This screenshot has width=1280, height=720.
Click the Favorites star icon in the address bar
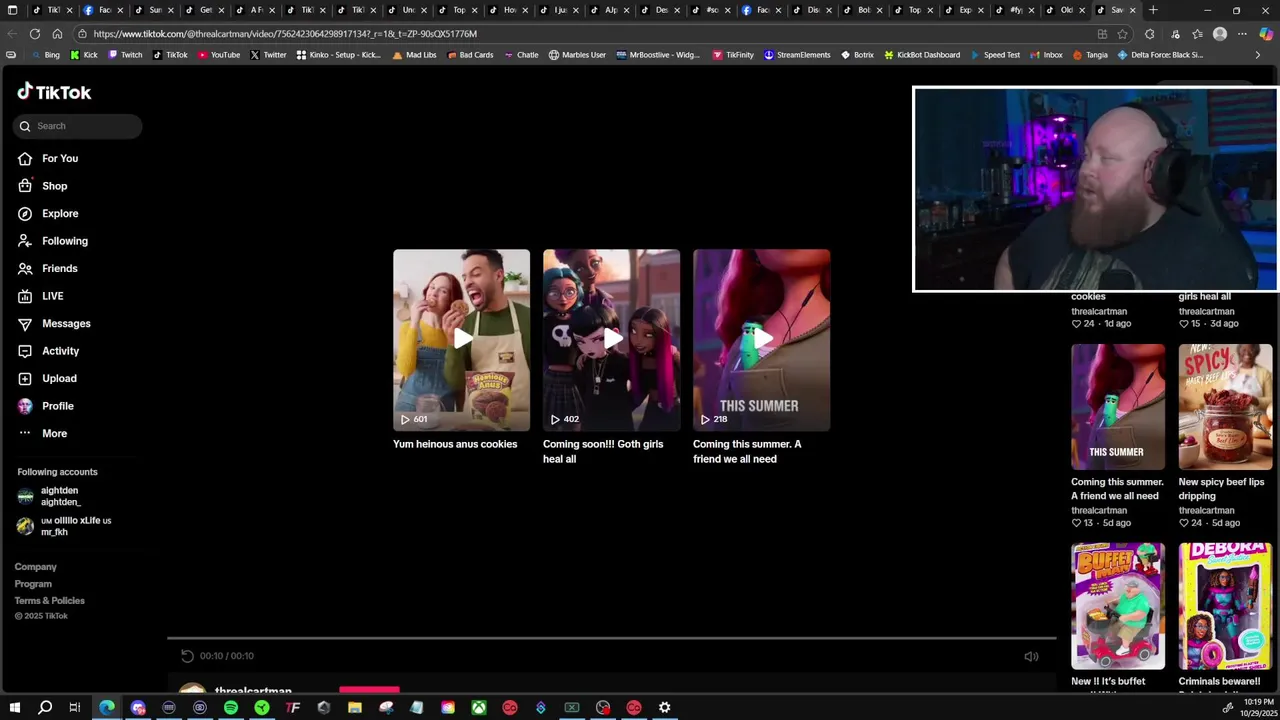coord(1123,34)
